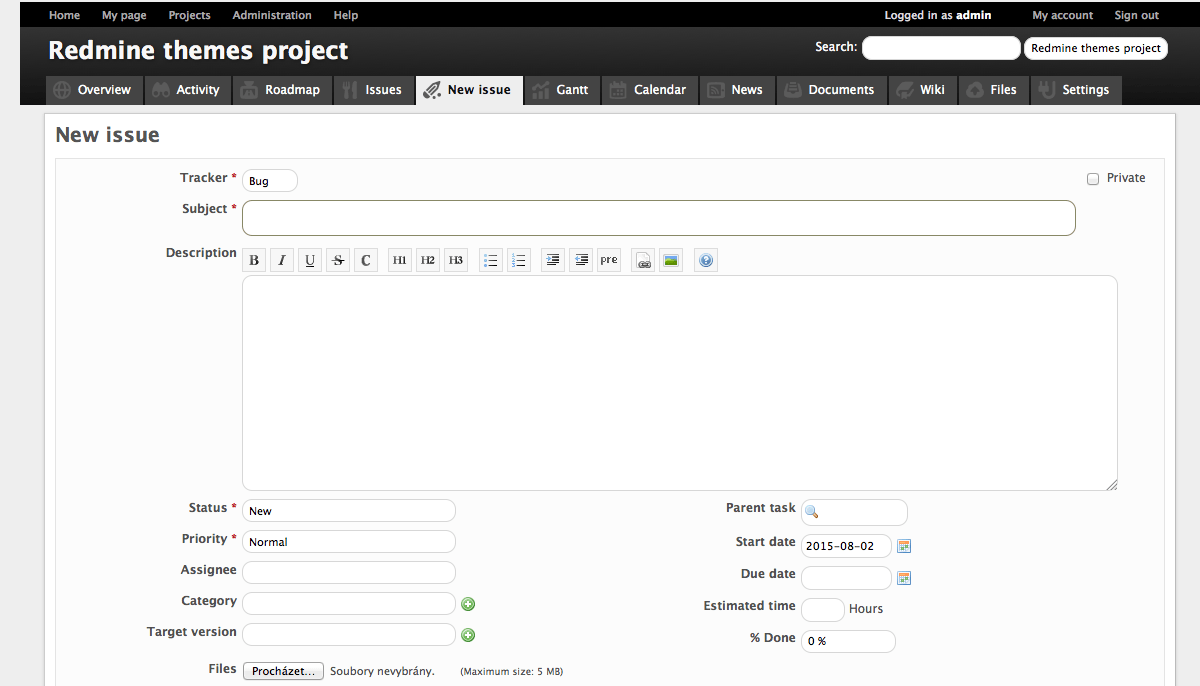Open the project jump box Redmine themes project

(1096, 48)
